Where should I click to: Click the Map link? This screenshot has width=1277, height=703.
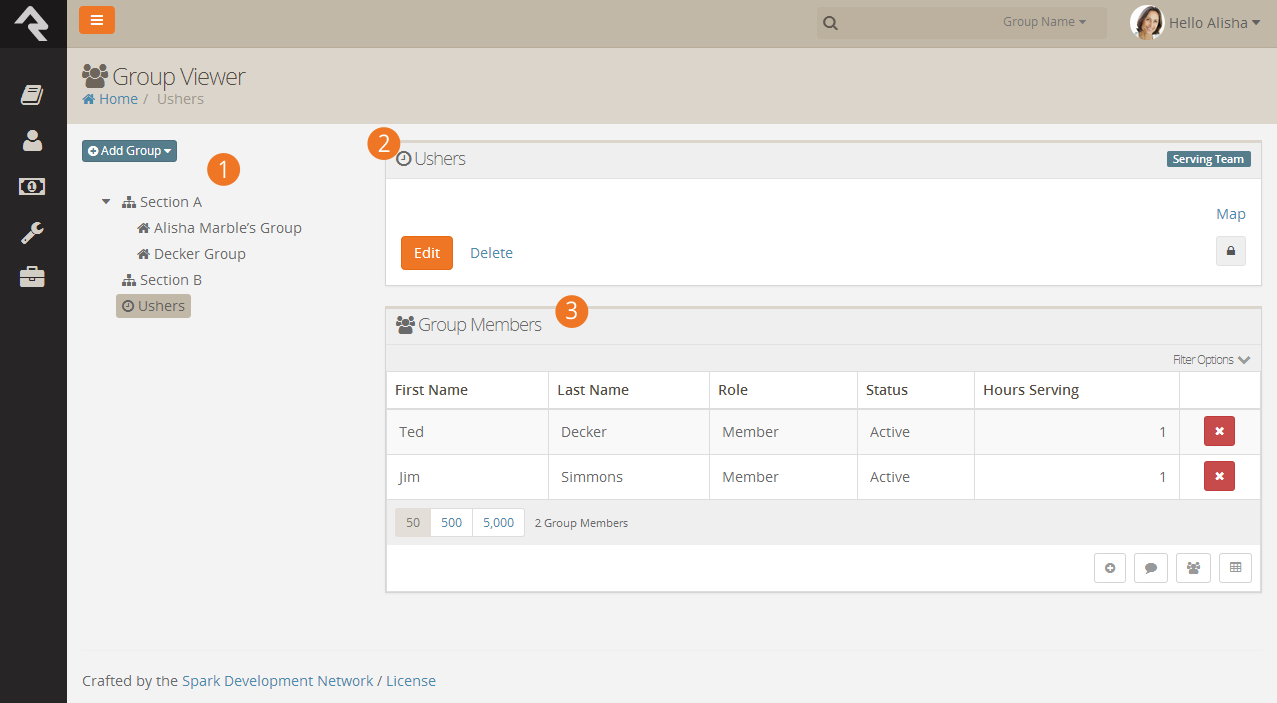click(x=1231, y=214)
